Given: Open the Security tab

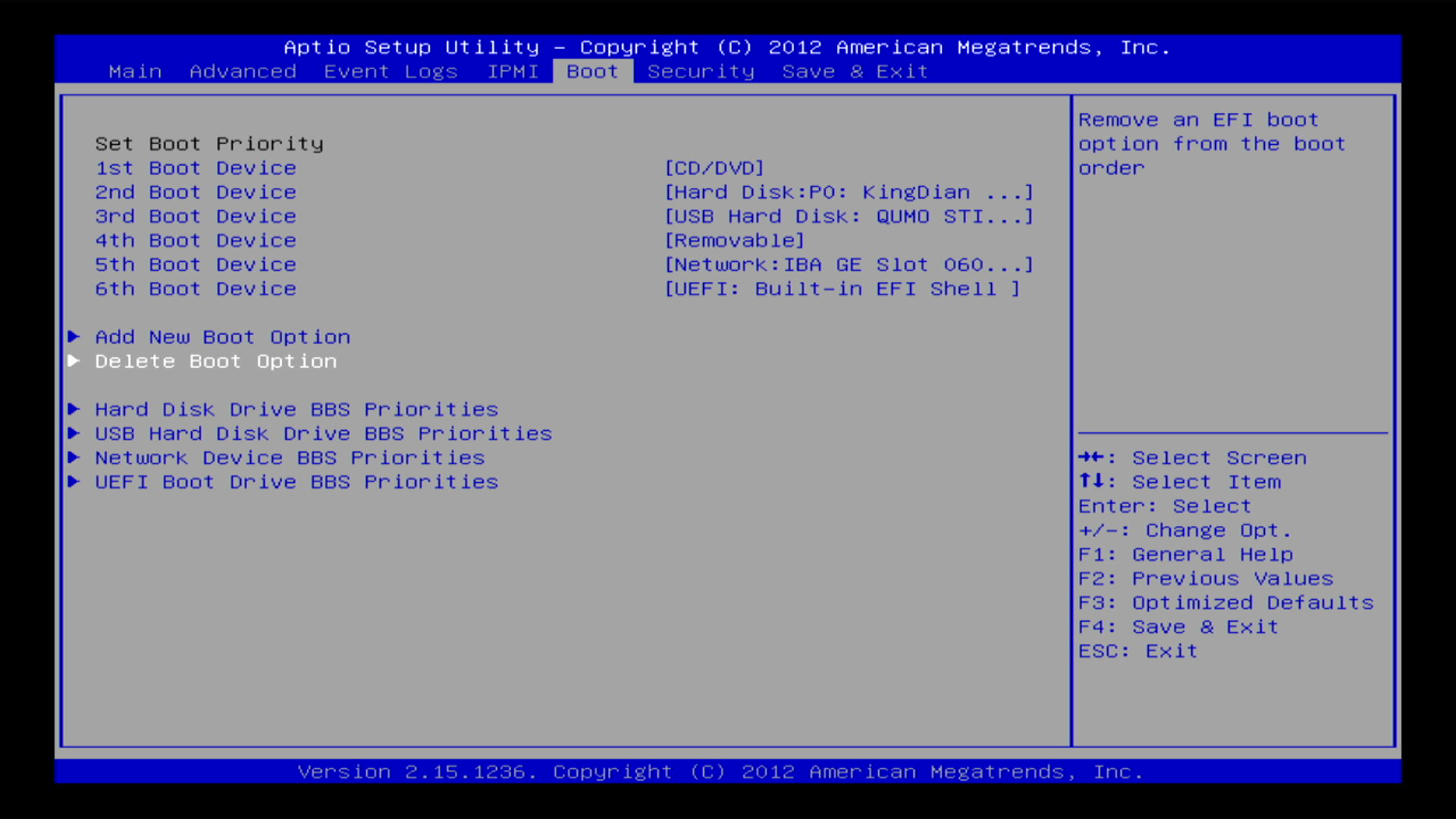Looking at the screenshot, I should (x=701, y=72).
